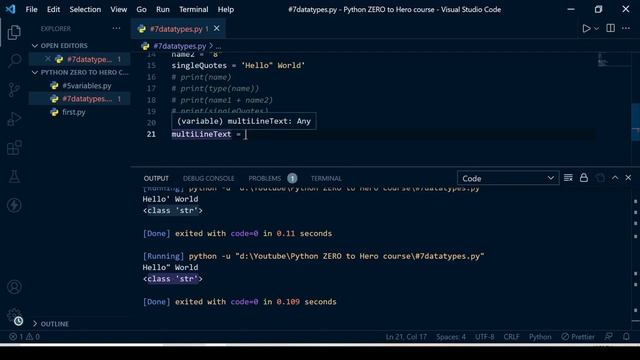Open the run options dropdown arrow
This screenshot has width=640, height=360.
[x=596, y=29]
